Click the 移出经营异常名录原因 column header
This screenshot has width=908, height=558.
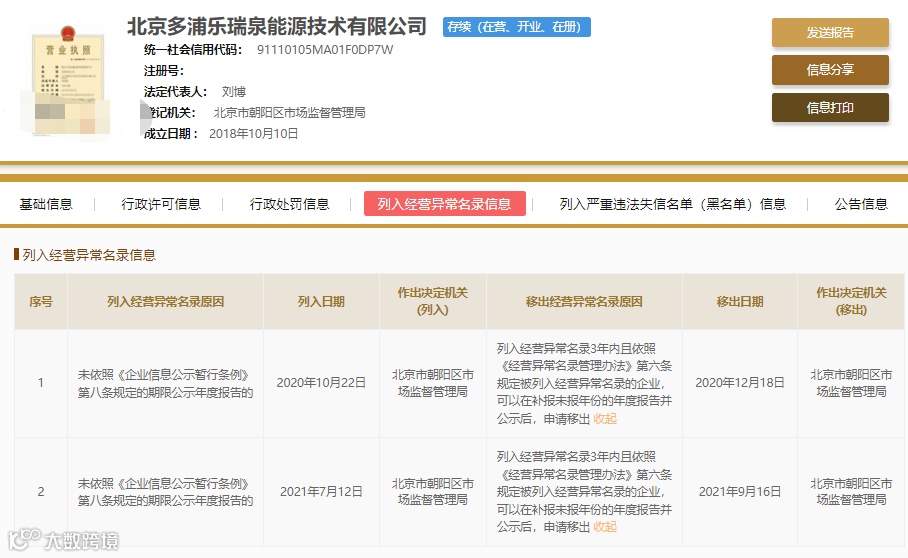pos(584,302)
